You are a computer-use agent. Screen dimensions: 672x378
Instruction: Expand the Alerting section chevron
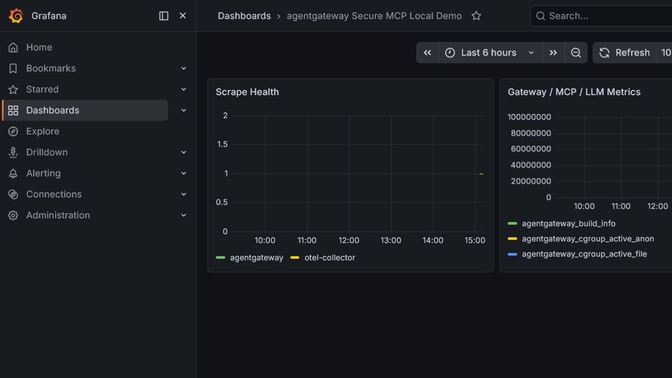pos(183,173)
